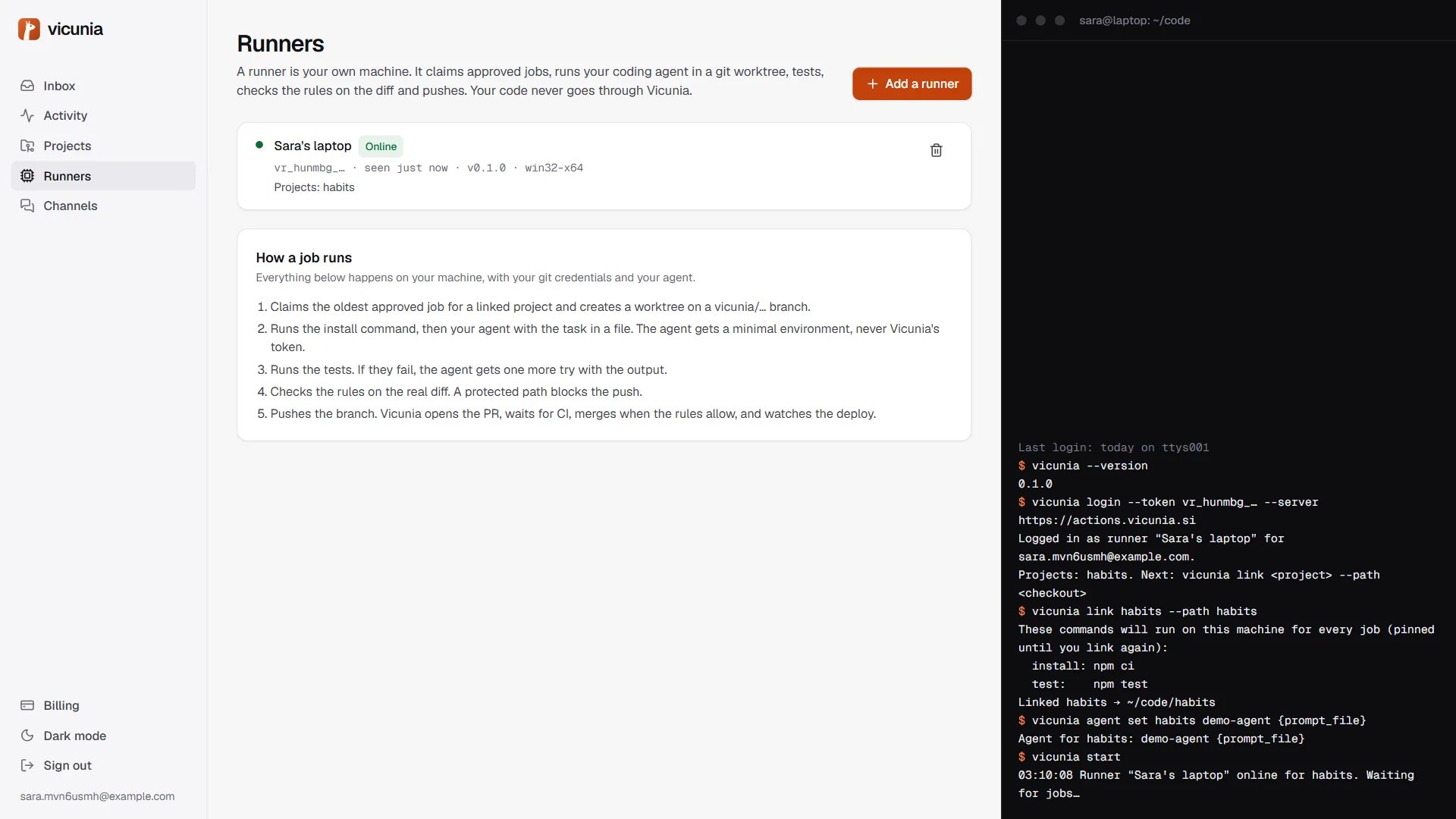Open the Projects section
Viewport: 1456px width, 819px height.
click(103, 146)
